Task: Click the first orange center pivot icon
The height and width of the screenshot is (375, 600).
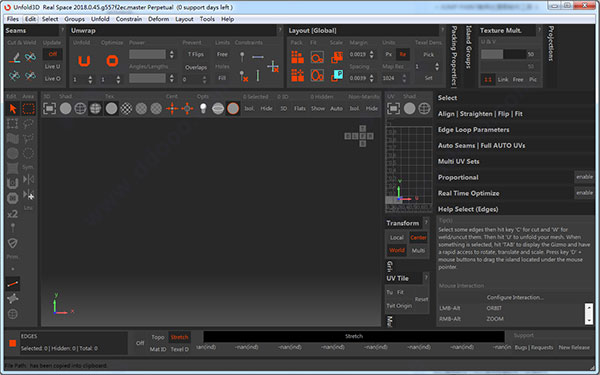Action: [x=172, y=109]
